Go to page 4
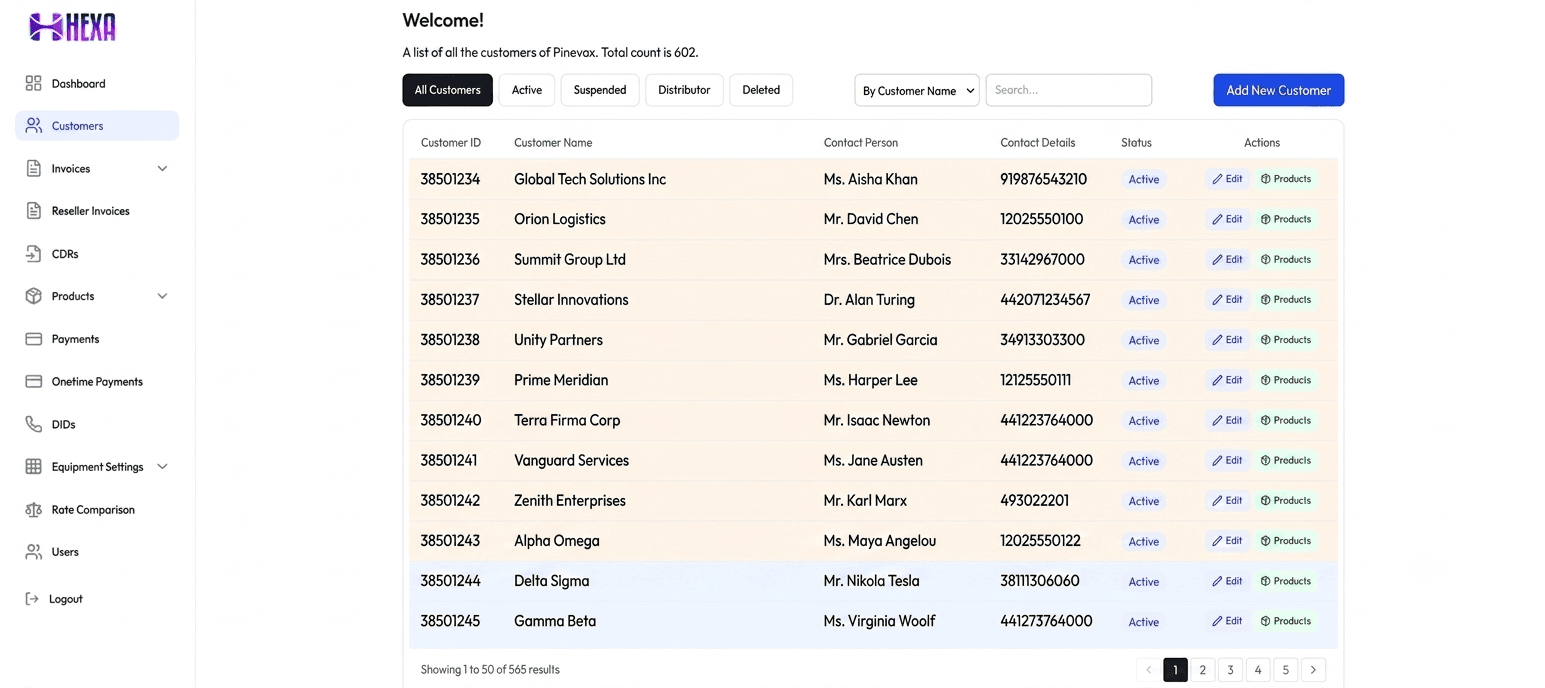1545x688 pixels. pos(1258,670)
